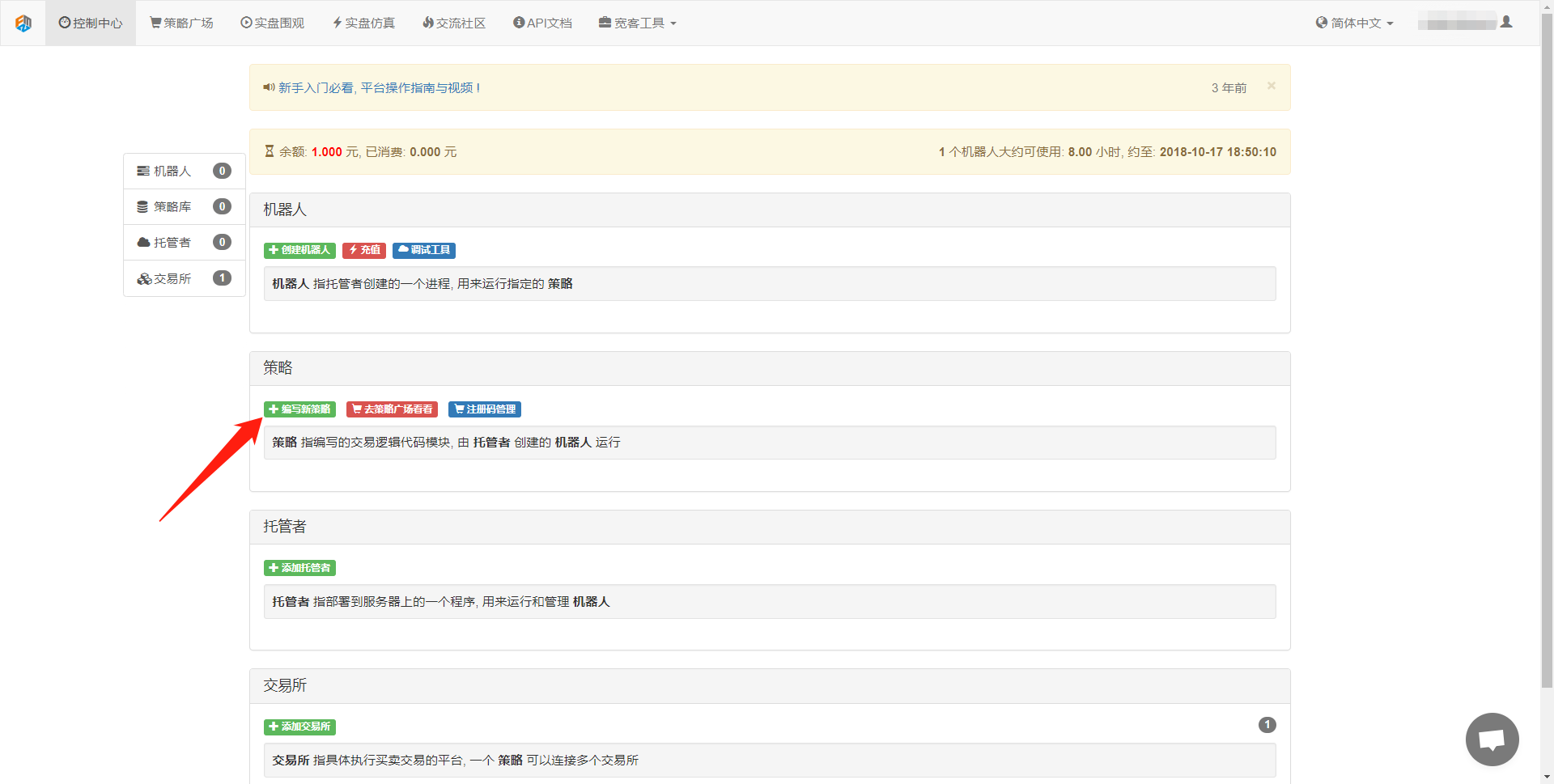Open the 调试工具 debug tool
This screenshot has width=1554, height=784.
(424, 250)
